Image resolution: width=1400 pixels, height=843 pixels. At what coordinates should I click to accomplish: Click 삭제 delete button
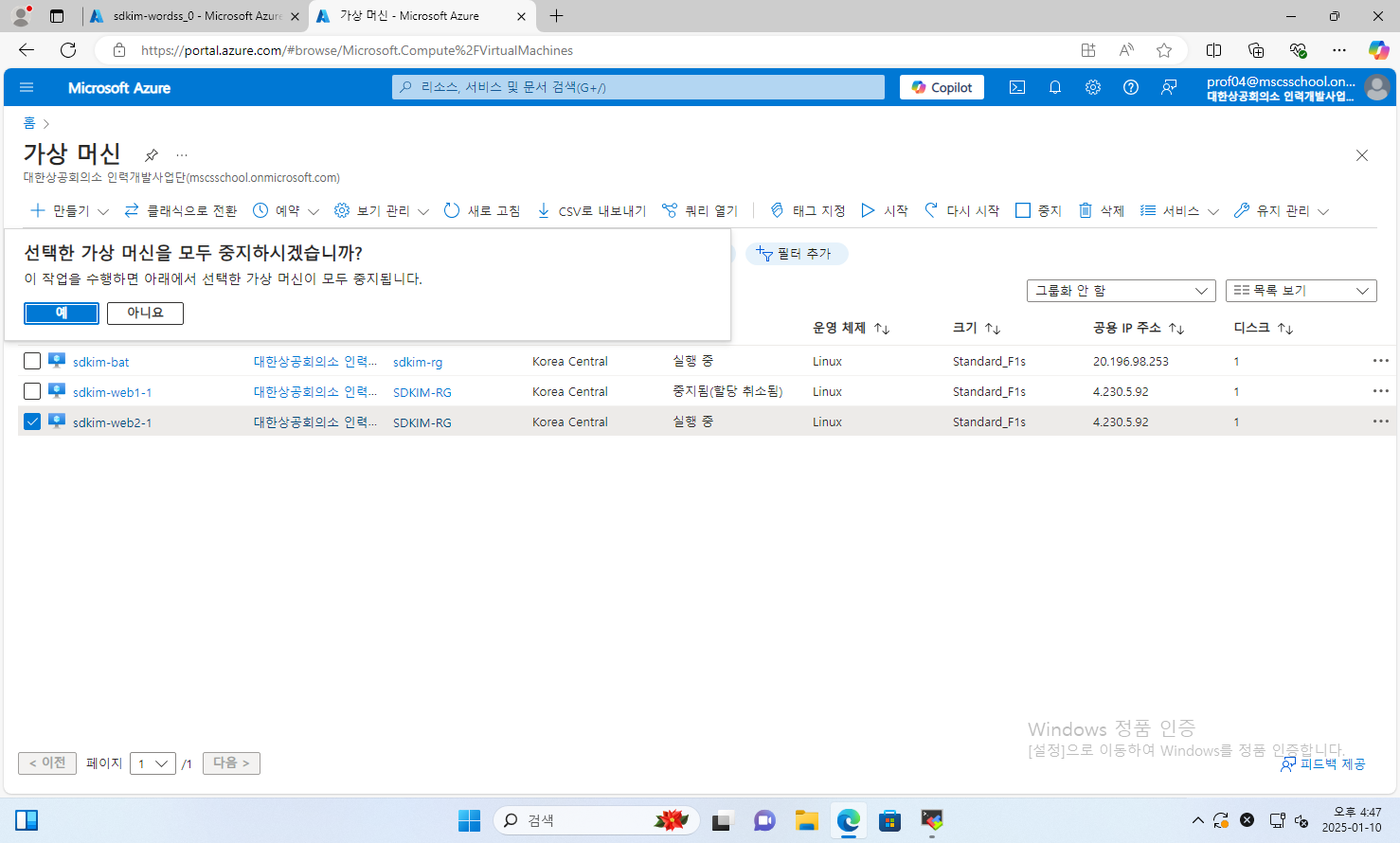coord(1102,210)
